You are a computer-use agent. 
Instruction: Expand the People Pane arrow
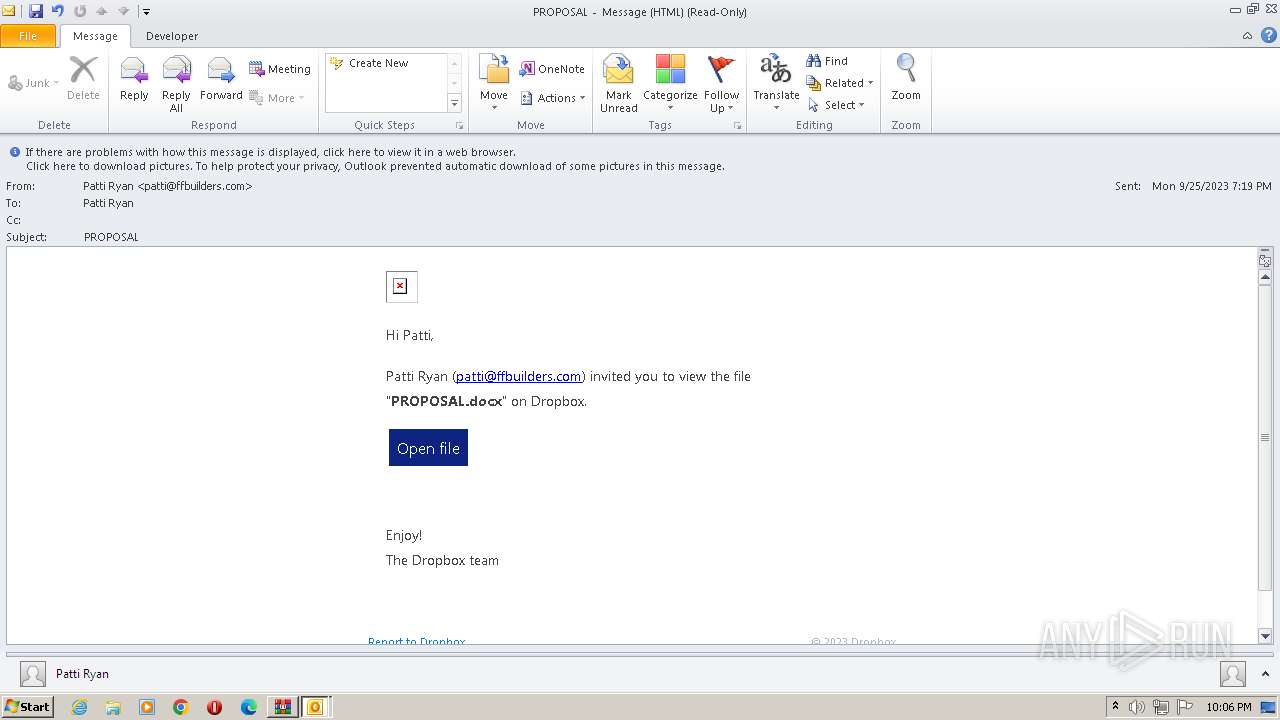point(1265,674)
